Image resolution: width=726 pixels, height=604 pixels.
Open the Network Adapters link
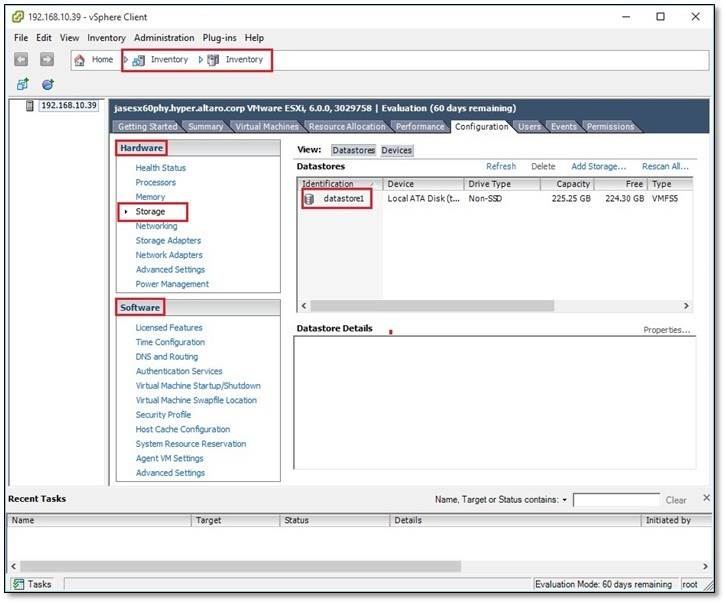point(169,255)
